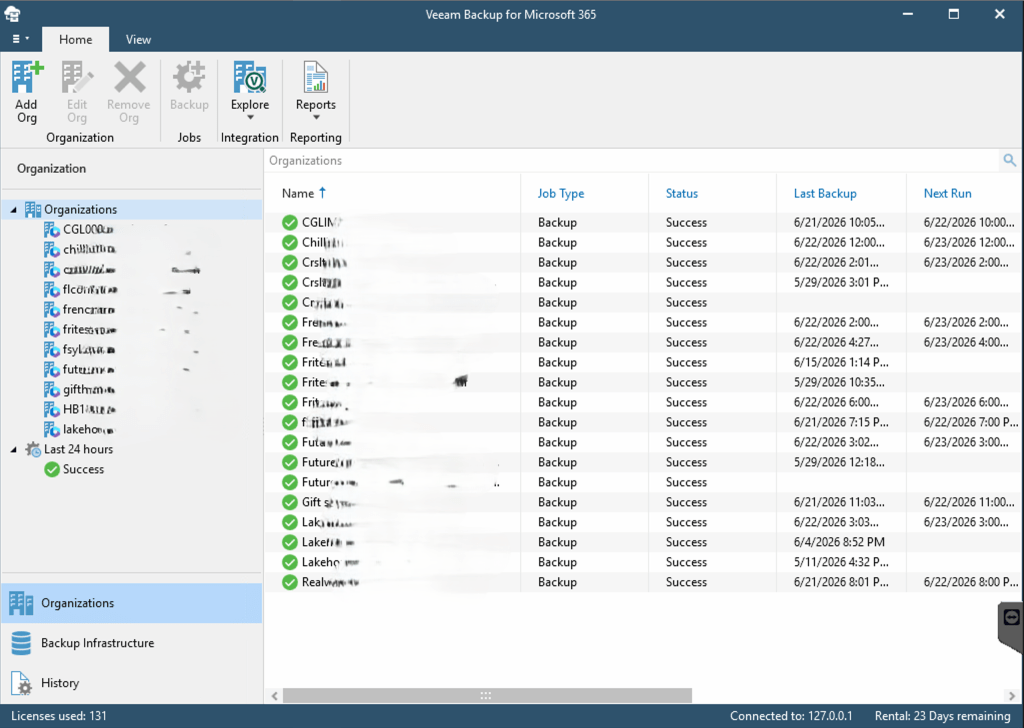Switch to the Home ribbon tab

click(x=76, y=39)
